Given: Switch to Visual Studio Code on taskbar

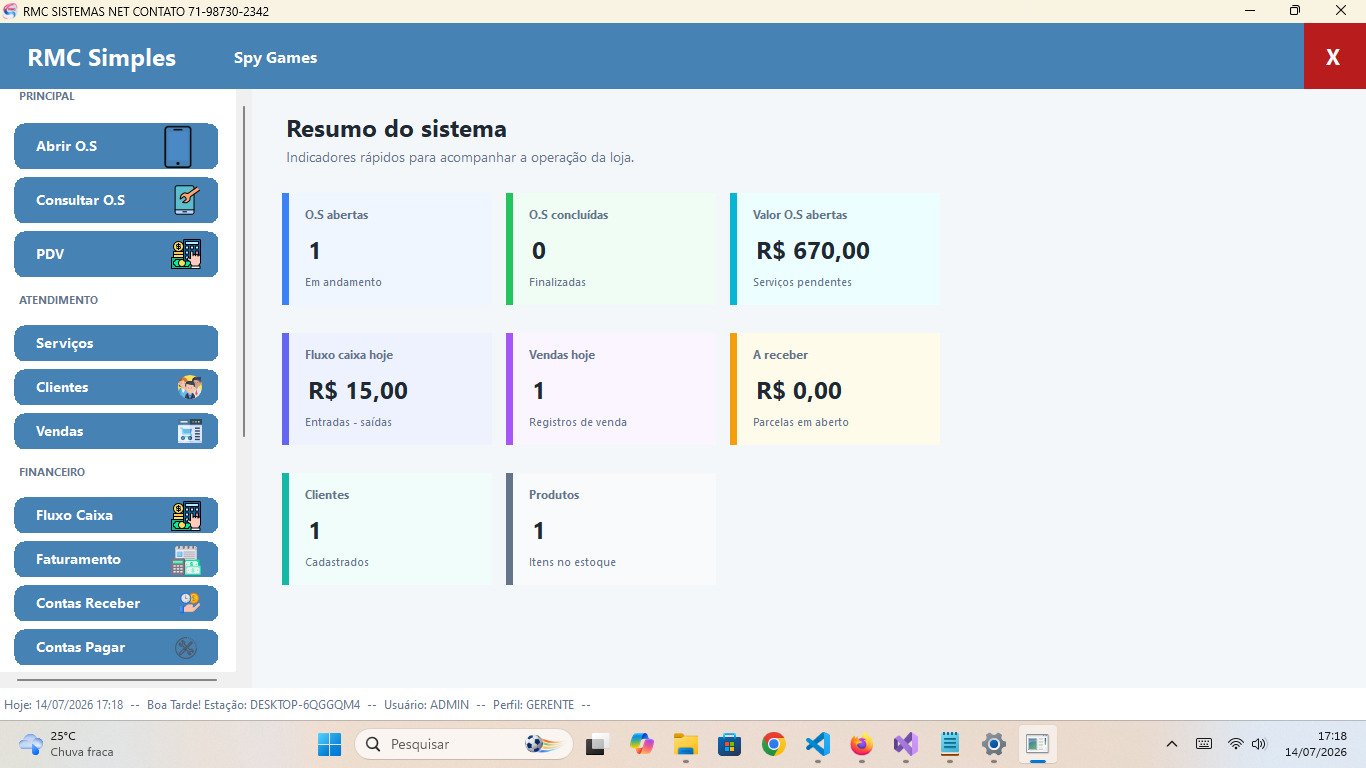Looking at the screenshot, I should (x=817, y=744).
